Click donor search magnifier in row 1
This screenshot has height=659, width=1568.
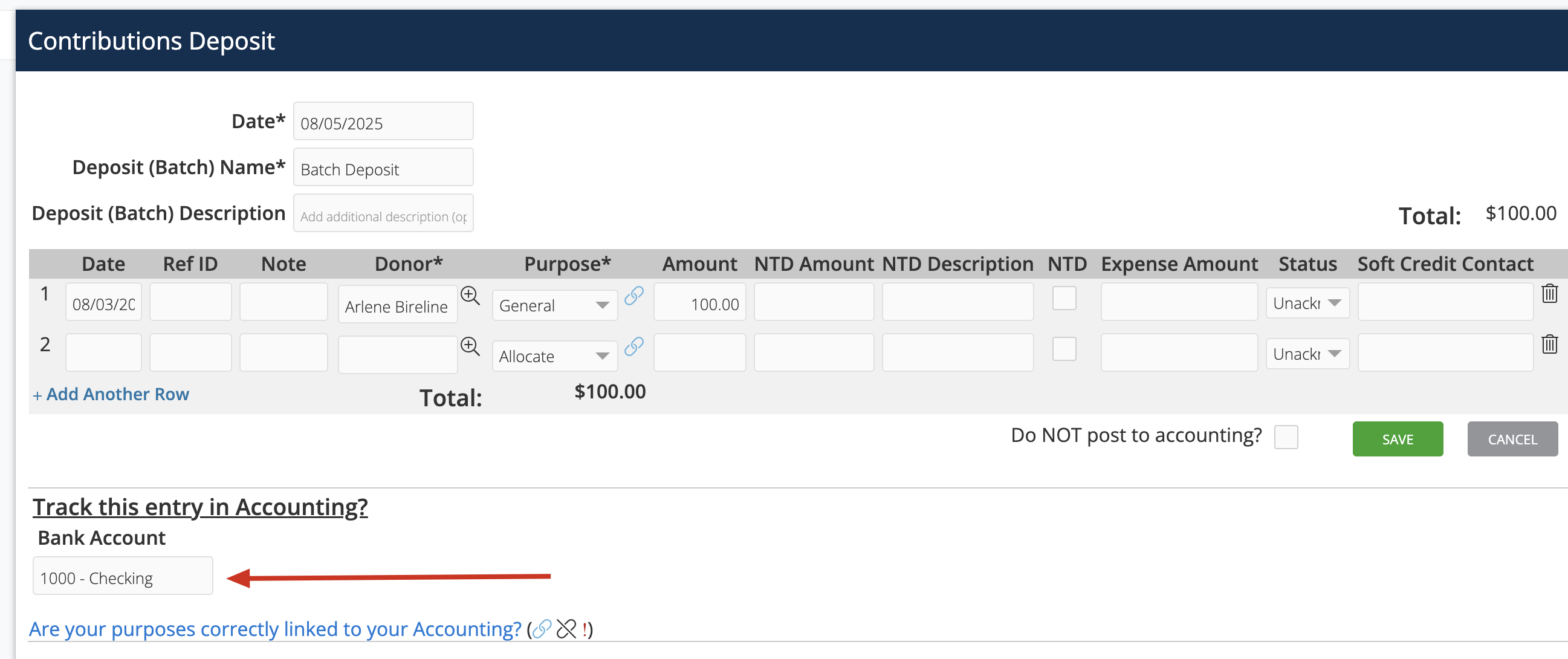(x=470, y=296)
